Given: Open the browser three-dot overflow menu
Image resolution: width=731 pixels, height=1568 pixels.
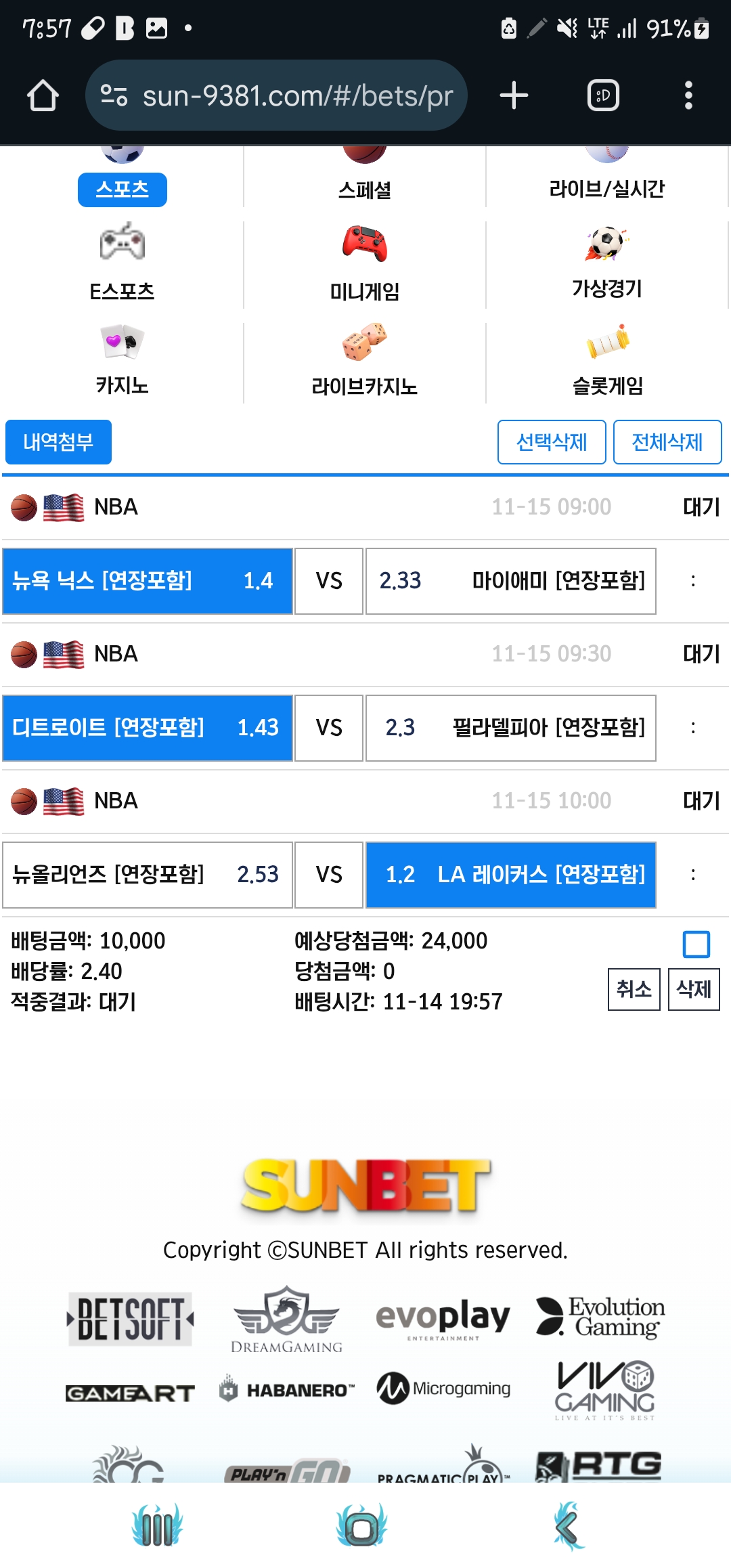Looking at the screenshot, I should 688,95.
